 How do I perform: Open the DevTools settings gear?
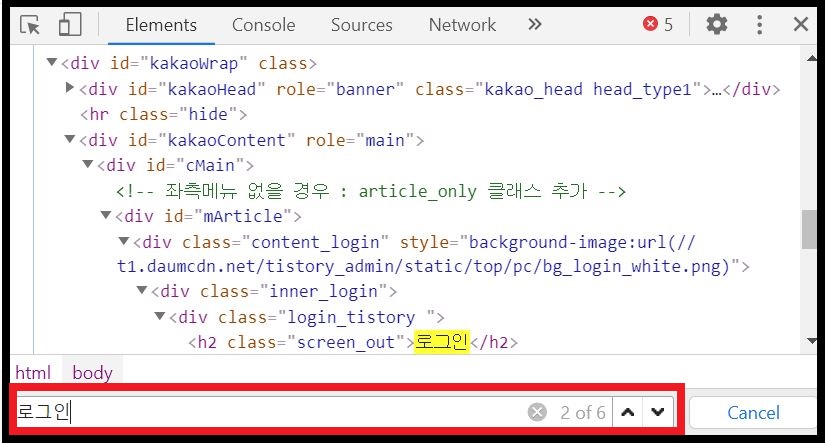point(716,24)
